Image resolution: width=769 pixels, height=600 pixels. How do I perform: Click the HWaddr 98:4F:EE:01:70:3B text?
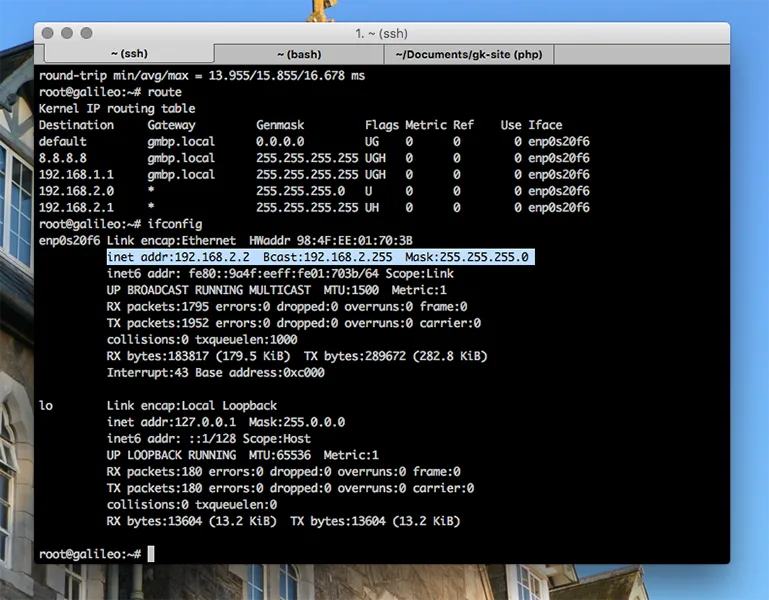tap(331, 240)
